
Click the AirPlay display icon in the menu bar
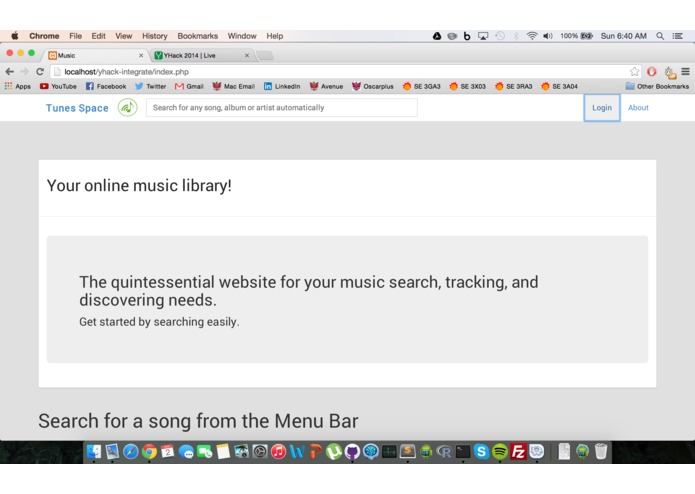pos(483,36)
